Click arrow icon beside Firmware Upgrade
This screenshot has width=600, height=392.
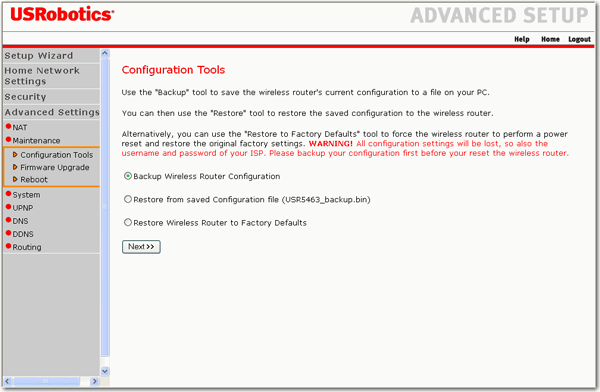[x=15, y=167]
